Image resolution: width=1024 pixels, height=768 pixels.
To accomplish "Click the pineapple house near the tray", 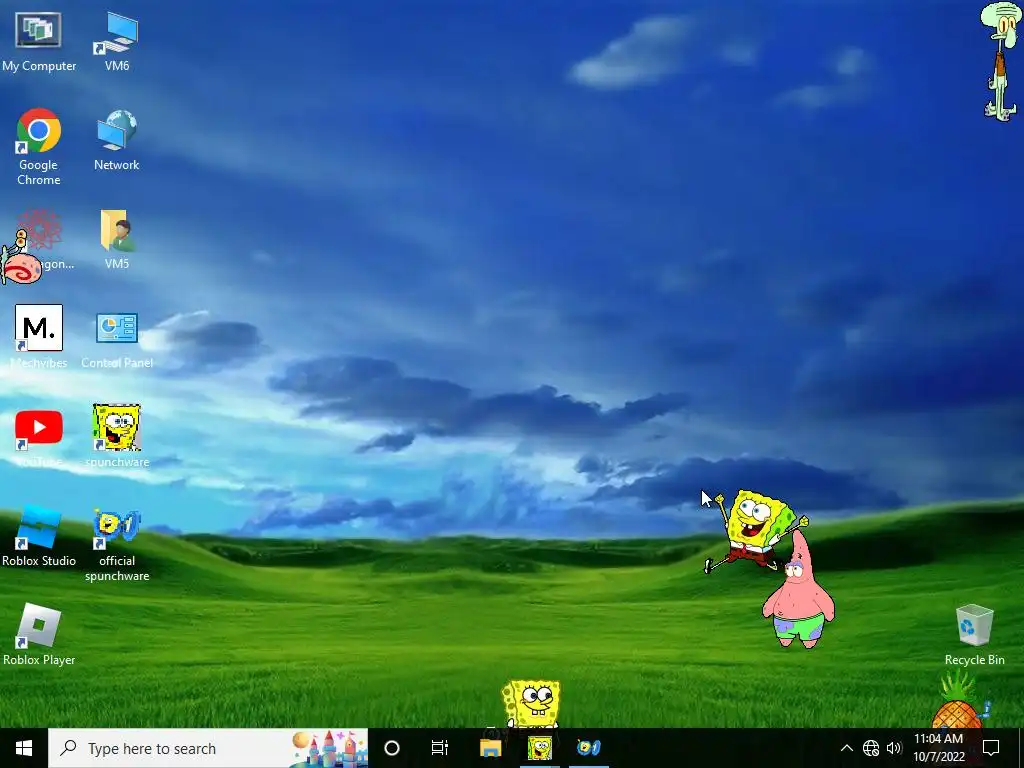I will (x=958, y=701).
